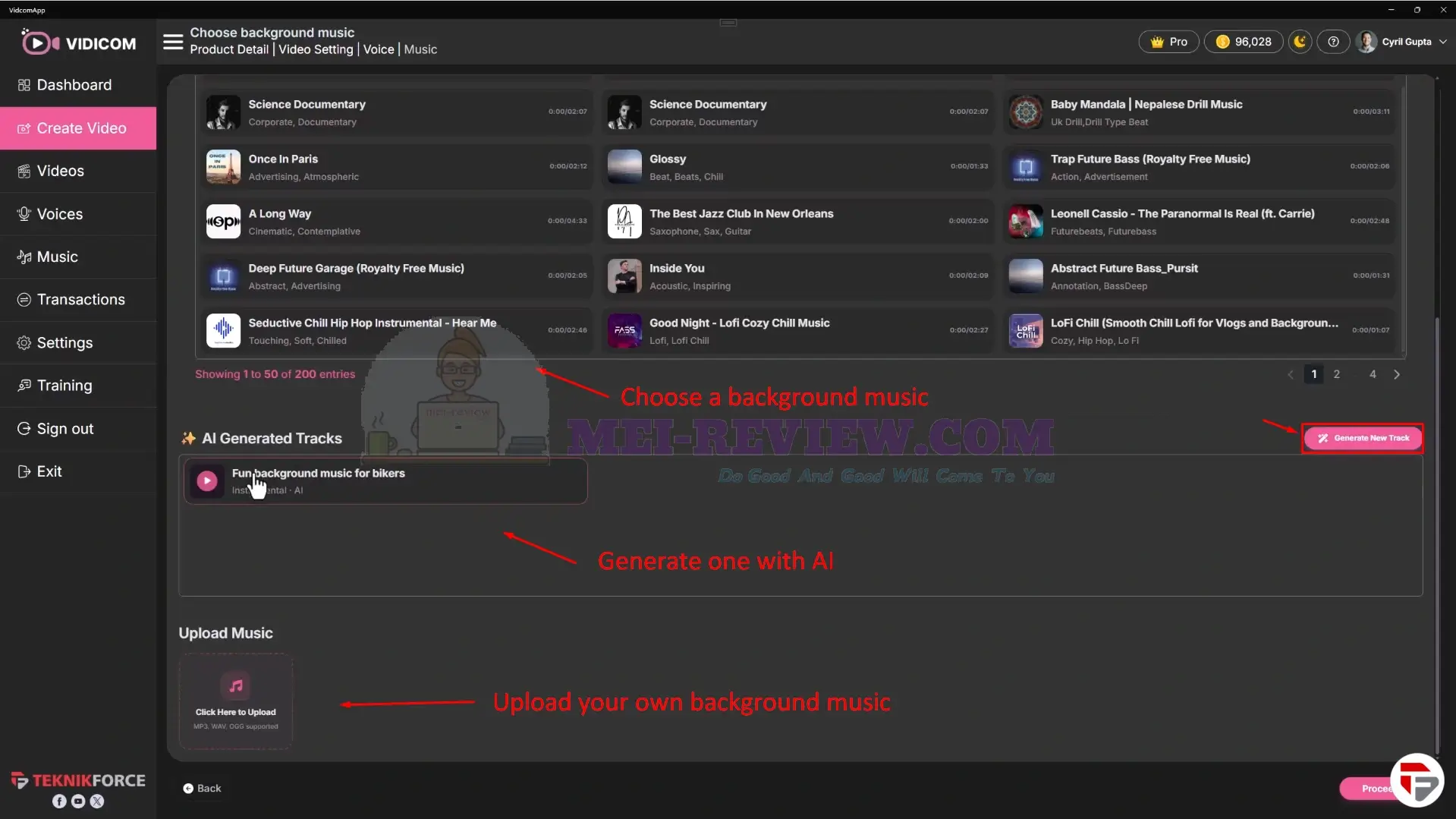Open Transactions in sidebar

[78, 300]
